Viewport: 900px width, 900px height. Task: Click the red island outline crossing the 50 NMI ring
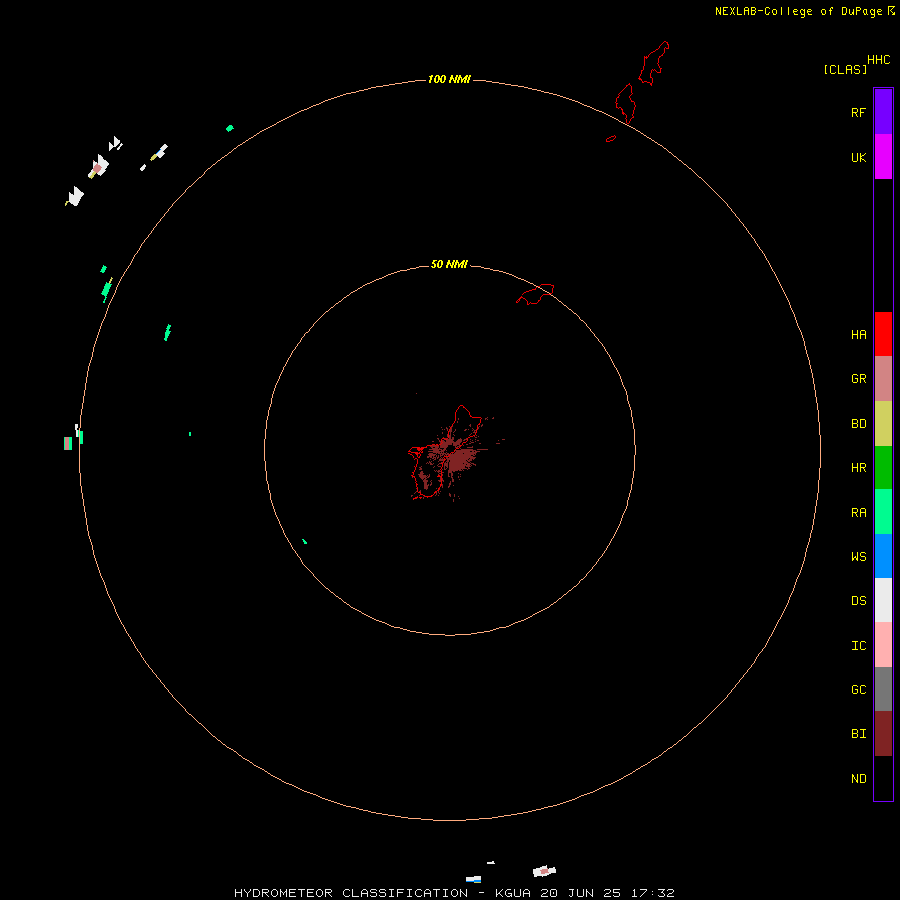click(535, 294)
